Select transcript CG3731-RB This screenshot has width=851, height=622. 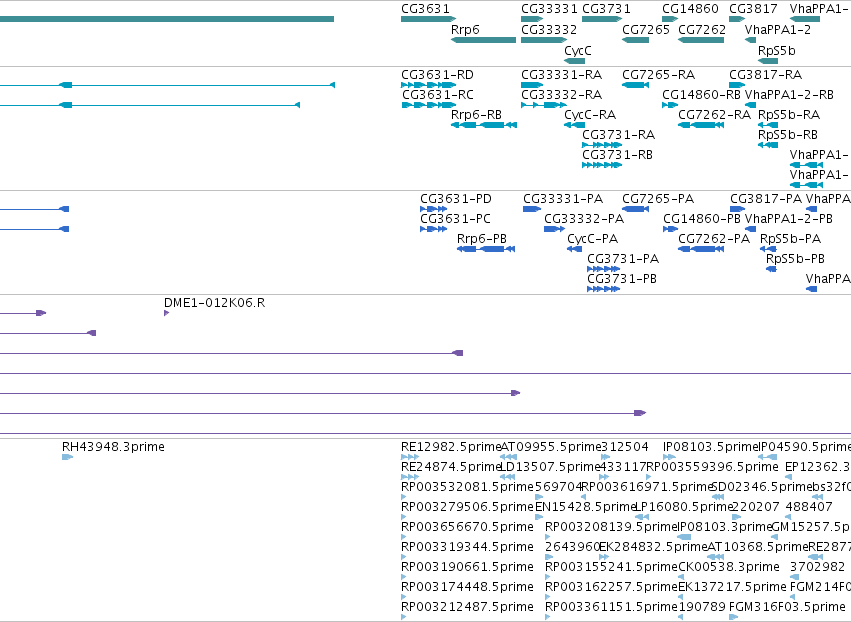[618, 155]
